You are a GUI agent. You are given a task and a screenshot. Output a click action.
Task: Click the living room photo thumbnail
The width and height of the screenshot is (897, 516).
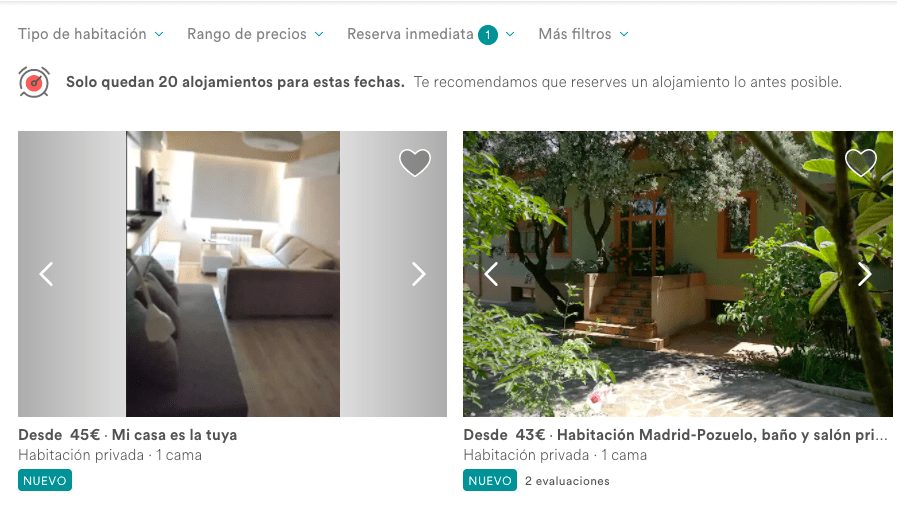[233, 274]
